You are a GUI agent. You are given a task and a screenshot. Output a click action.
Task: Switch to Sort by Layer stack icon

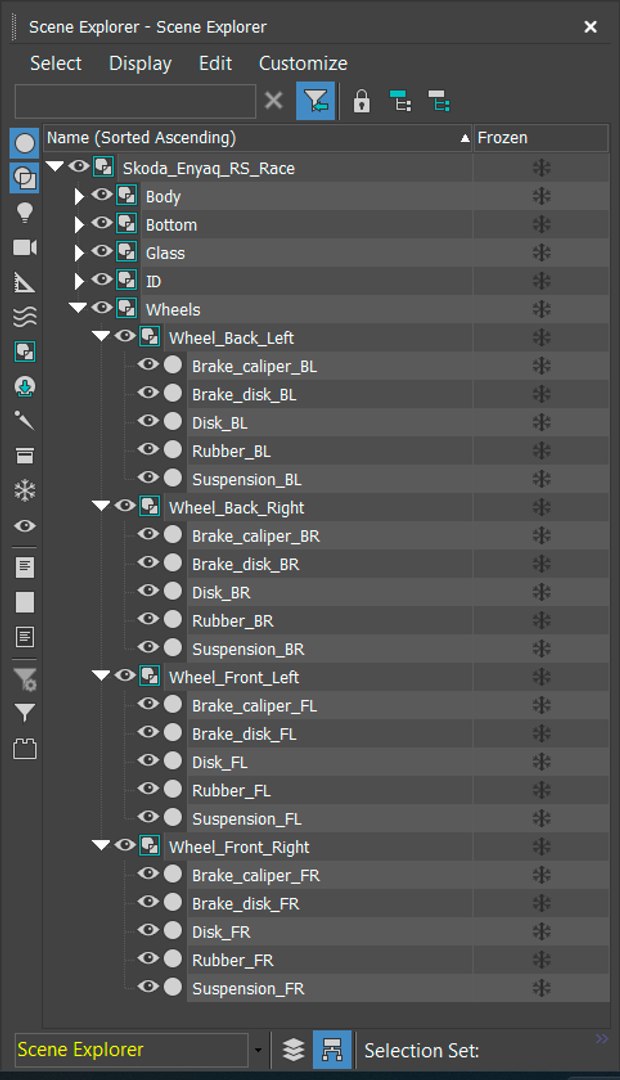pyautogui.click(x=293, y=1050)
